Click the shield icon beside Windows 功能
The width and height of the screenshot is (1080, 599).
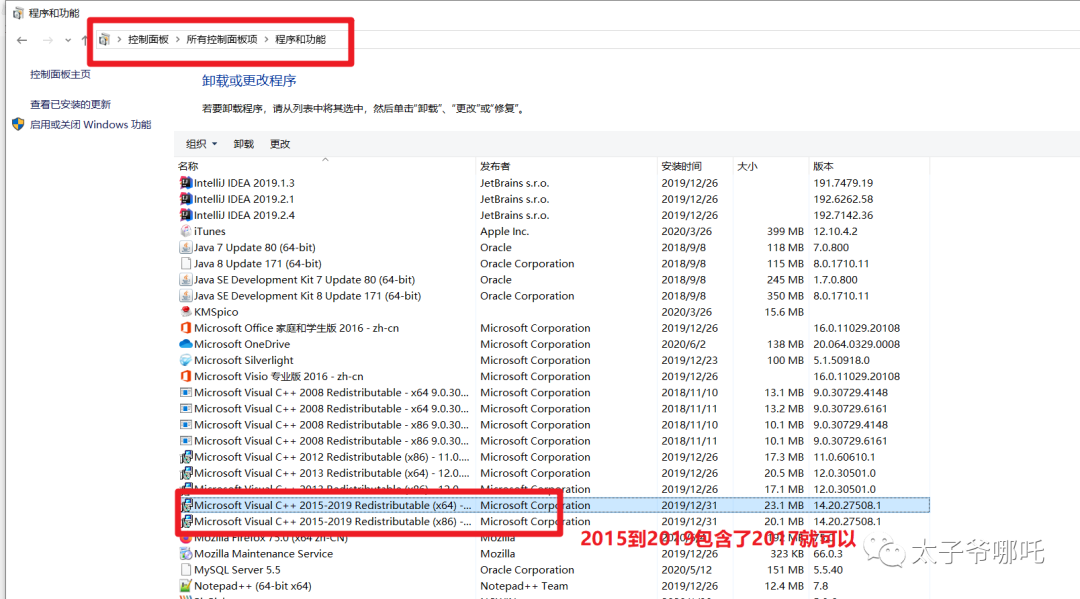[x=19, y=125]
